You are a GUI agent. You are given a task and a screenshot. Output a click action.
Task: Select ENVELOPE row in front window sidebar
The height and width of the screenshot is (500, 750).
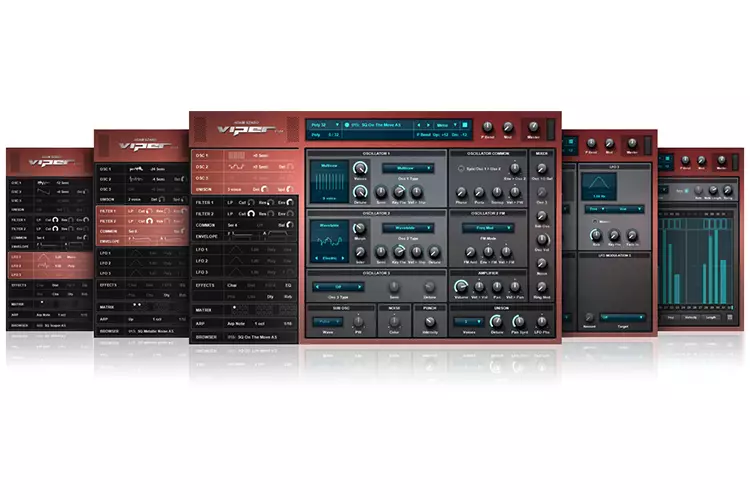[x=244, y=236]
